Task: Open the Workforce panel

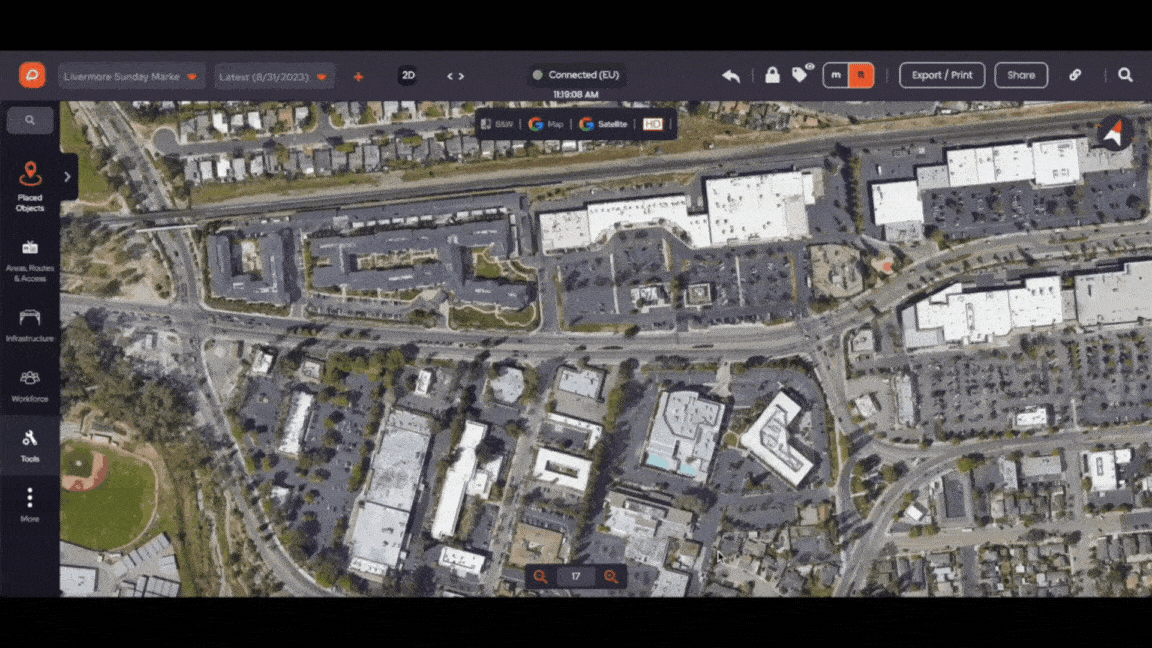Action: click(30, 386)
